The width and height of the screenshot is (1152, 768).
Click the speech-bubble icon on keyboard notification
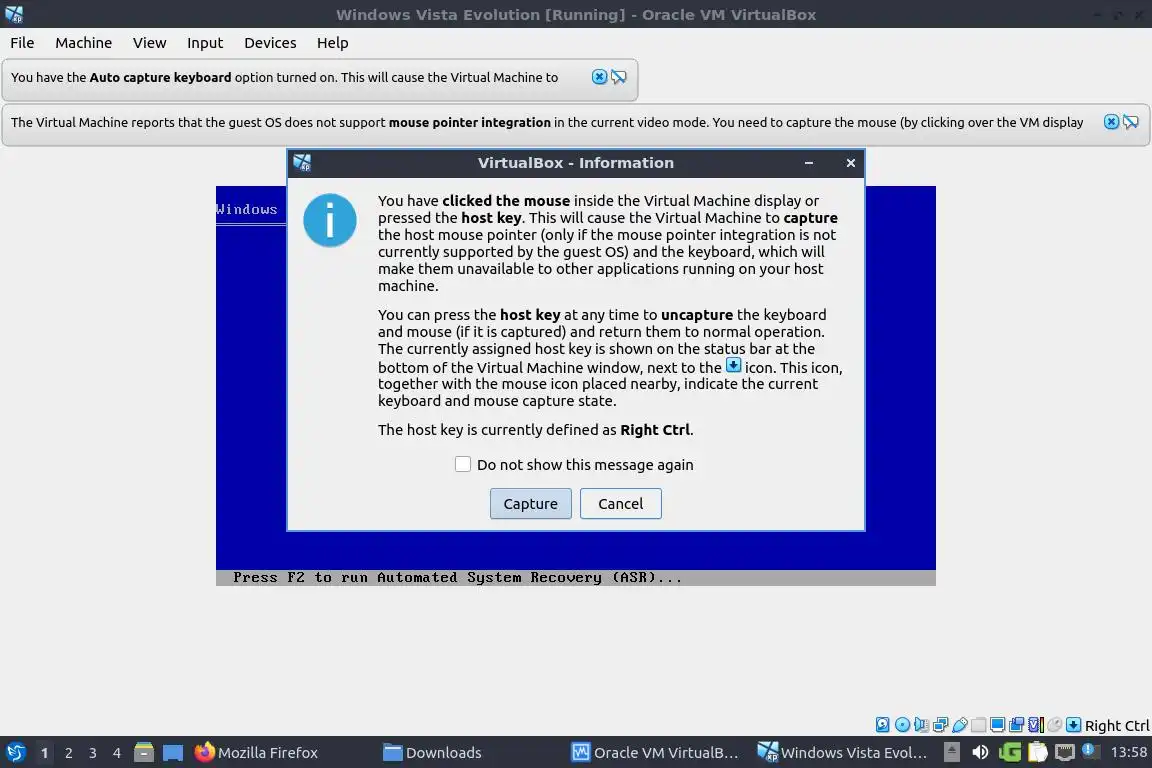pyautogui.click(x=619, y=77)
